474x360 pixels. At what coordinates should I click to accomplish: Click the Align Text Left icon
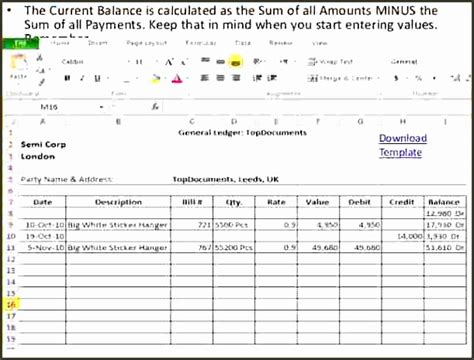tap(205, 78)
